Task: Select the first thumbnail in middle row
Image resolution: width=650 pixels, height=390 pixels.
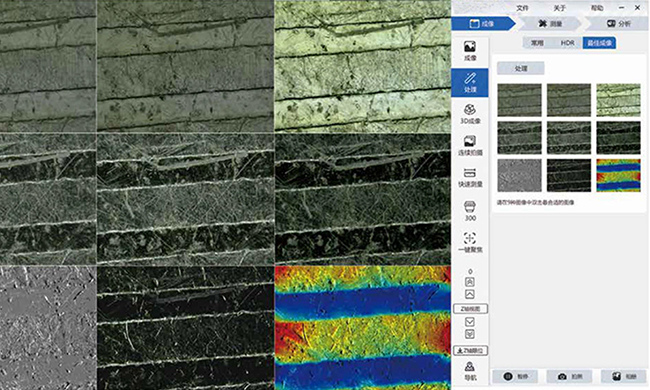Action: pyautogui.click(x=519, y=138)
